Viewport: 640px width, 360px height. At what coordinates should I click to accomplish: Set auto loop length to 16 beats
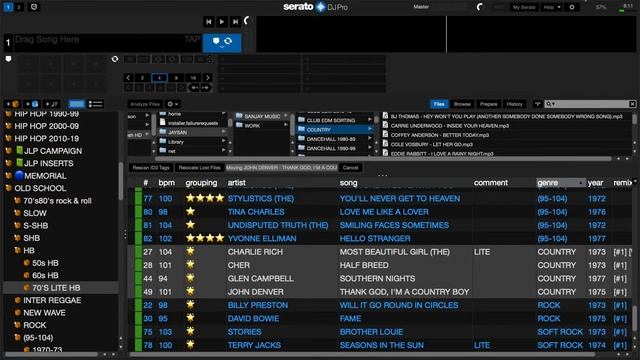pyautogui.click(x=193, y=78)
